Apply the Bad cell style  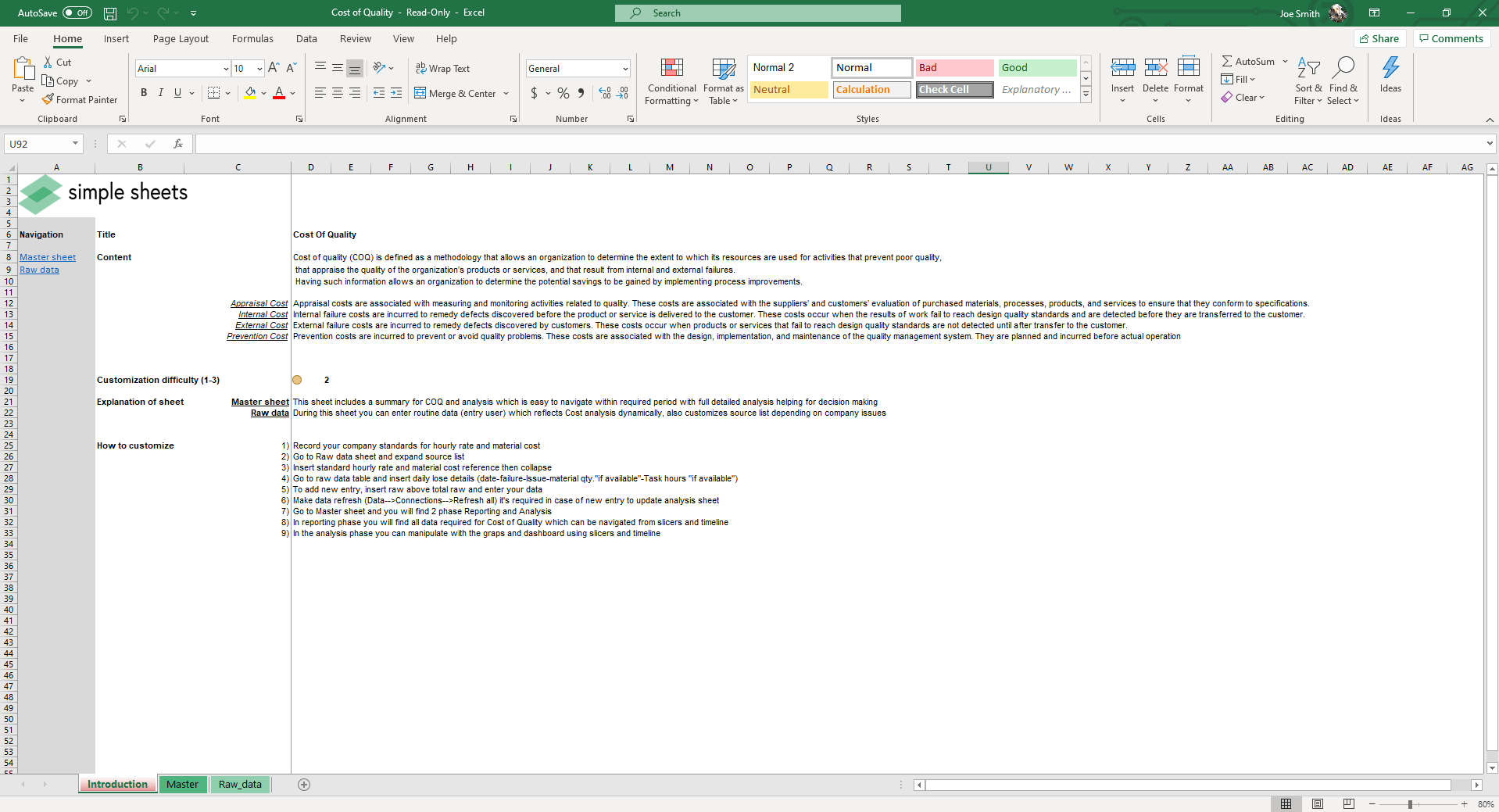pos(954,68)
